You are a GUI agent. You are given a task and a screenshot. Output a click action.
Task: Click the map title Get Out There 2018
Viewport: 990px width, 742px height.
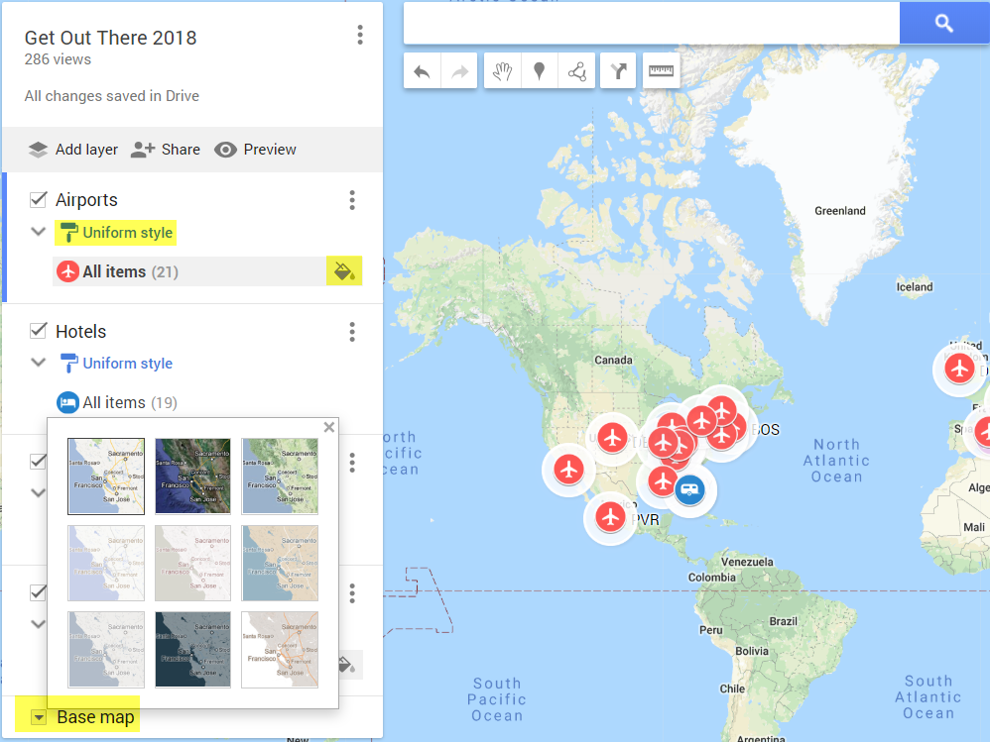pos(110,38)
